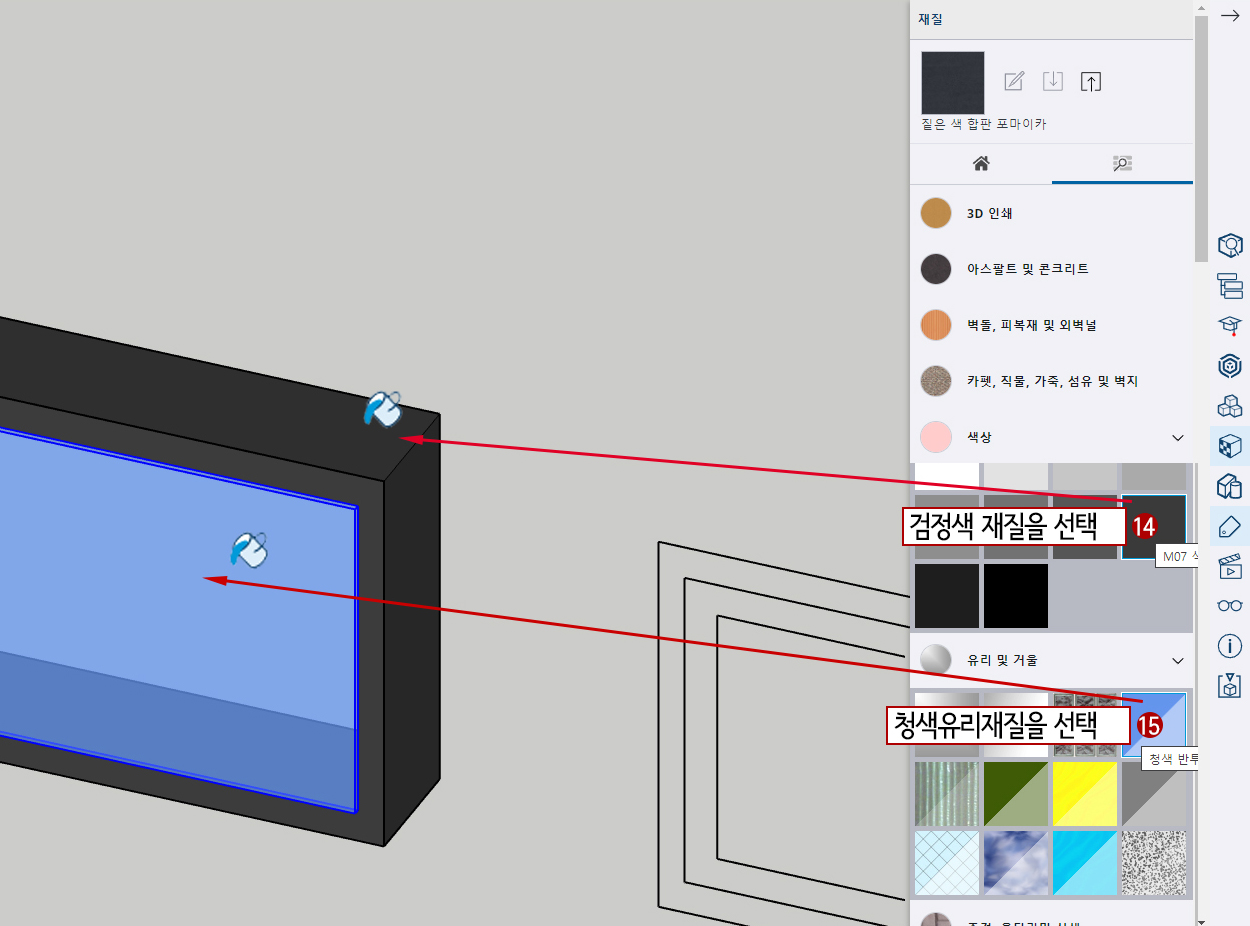This screenshot has height=926, width=1250.
Task: Open the nested hexagon cube sidebar icon
Action: pyautogui.click(x=1230, y=366)
